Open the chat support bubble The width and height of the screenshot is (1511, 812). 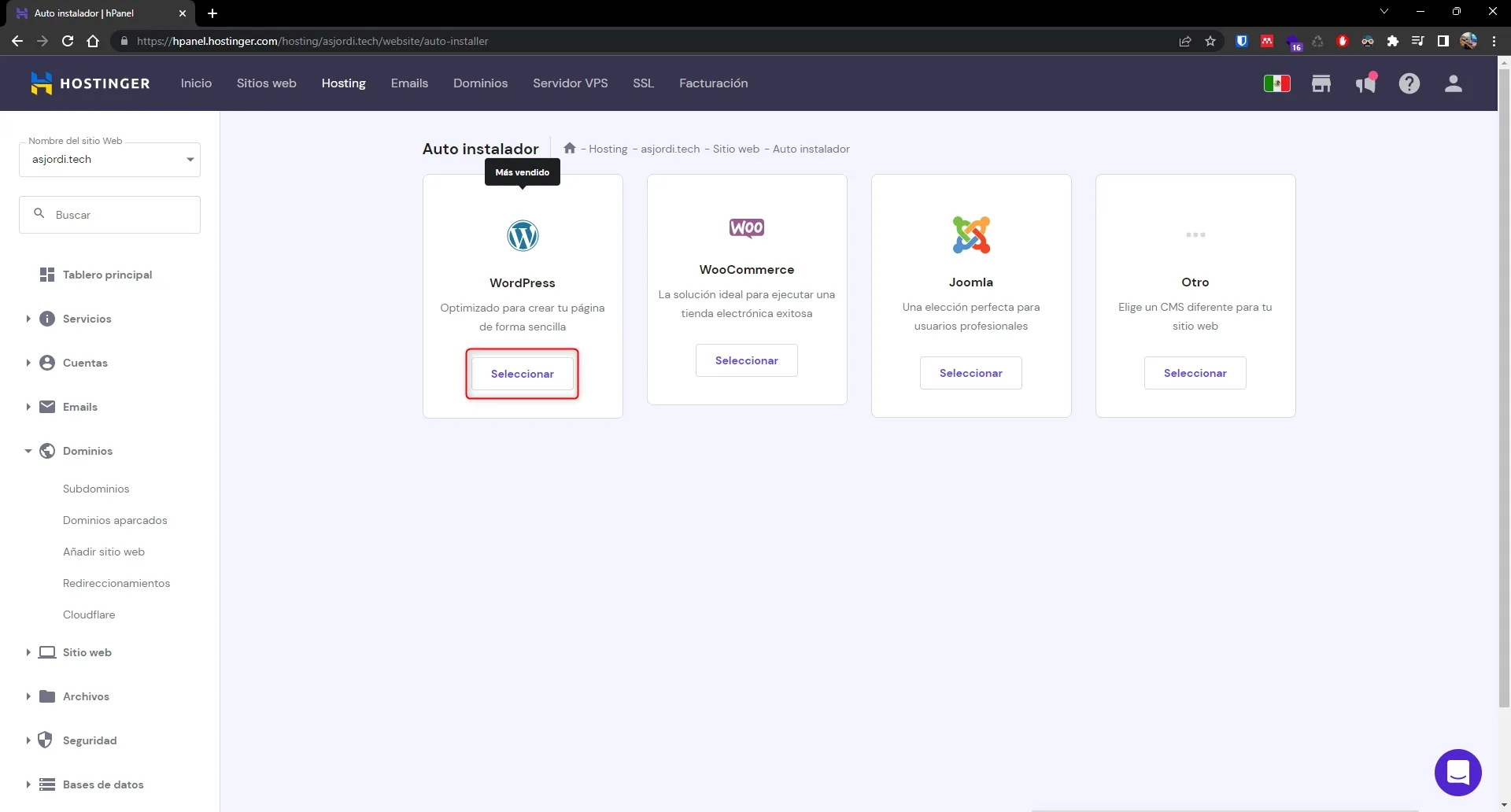coord(1458,773)
